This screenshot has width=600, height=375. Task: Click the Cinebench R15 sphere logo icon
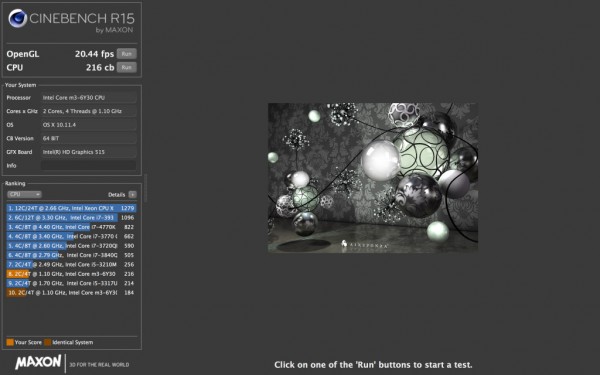point(18,18)
